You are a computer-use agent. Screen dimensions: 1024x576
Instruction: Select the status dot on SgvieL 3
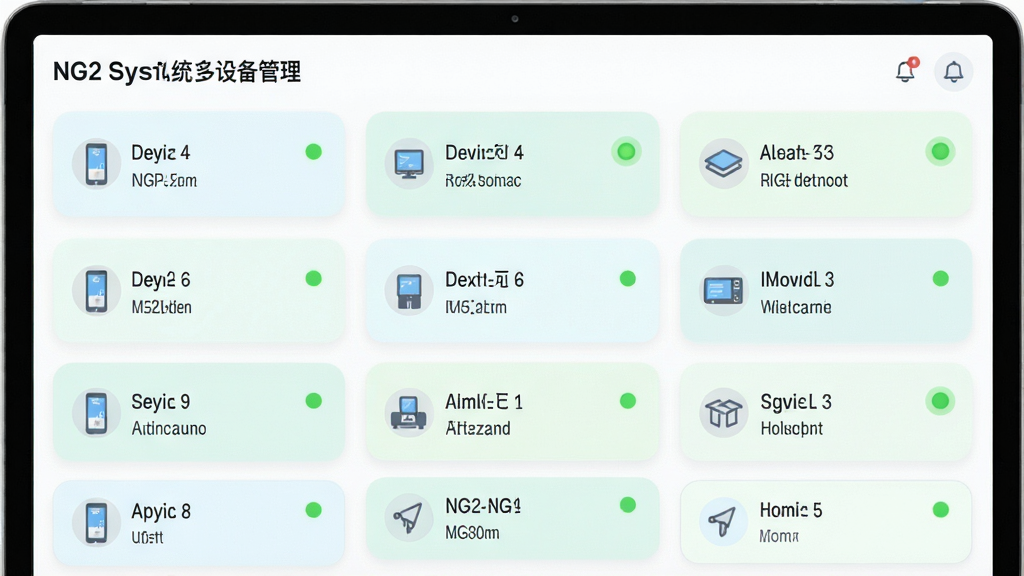(x=940, y=400)
